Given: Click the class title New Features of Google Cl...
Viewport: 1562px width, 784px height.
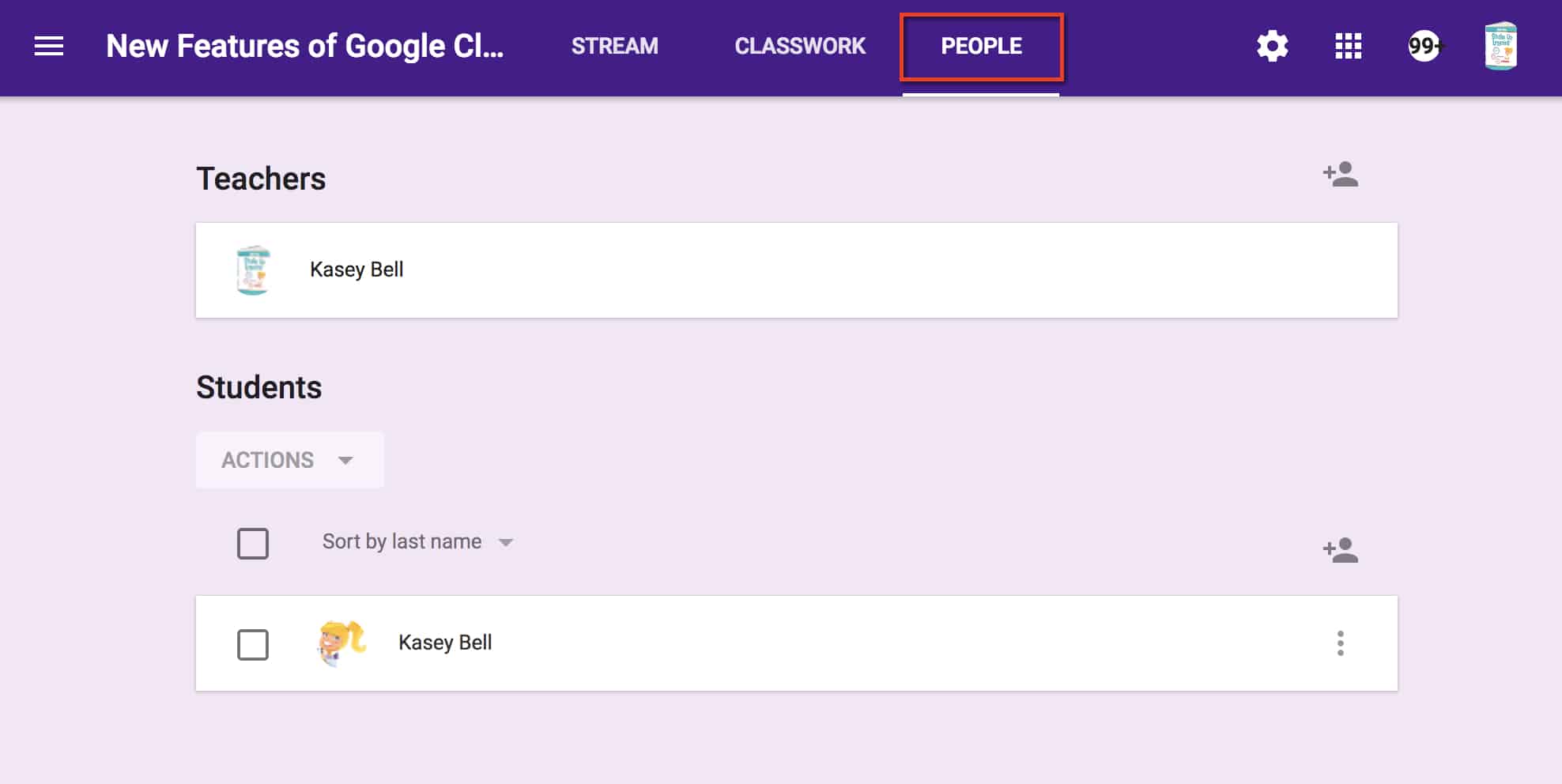Looking at the screenshot, I should click(x=304, y=46).
